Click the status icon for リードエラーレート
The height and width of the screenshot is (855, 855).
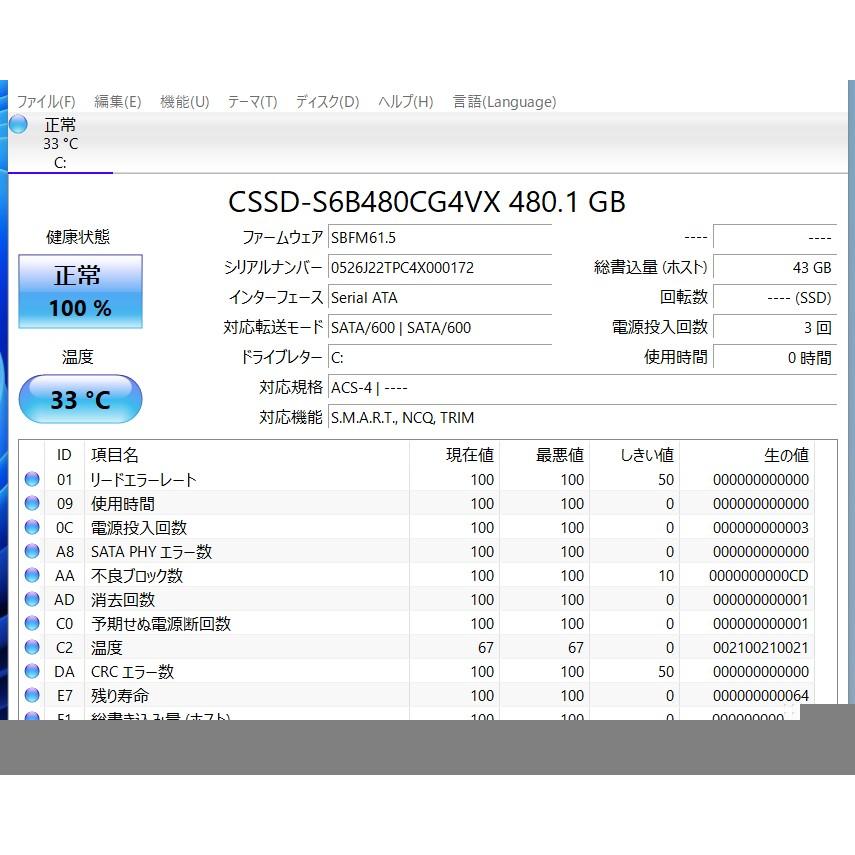tap(32, 480)
